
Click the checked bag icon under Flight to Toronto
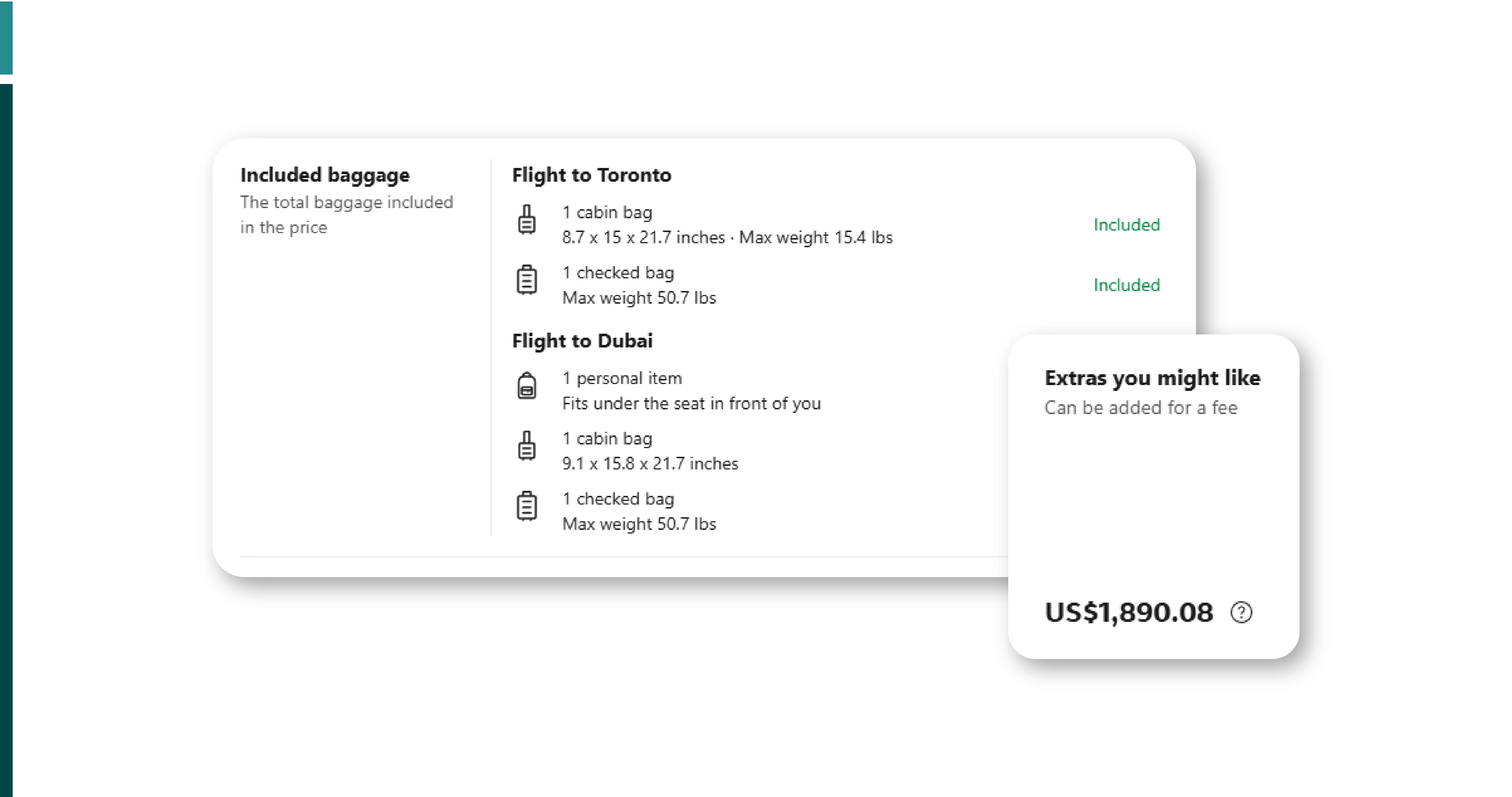click(527, 280)
